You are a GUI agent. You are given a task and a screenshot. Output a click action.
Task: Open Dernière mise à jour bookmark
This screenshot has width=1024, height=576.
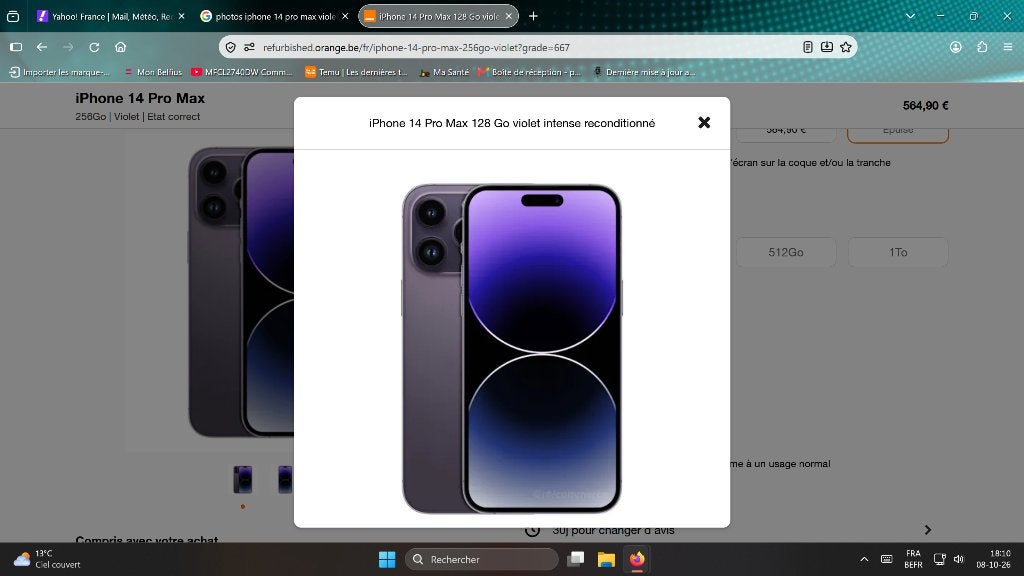click(644, 72)
